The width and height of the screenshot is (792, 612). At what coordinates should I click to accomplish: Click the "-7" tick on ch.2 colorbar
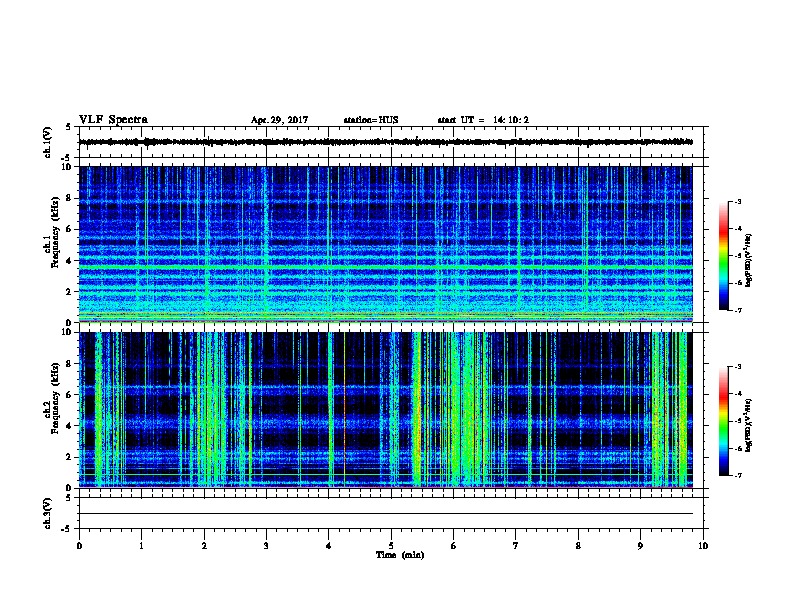(737, 475)
